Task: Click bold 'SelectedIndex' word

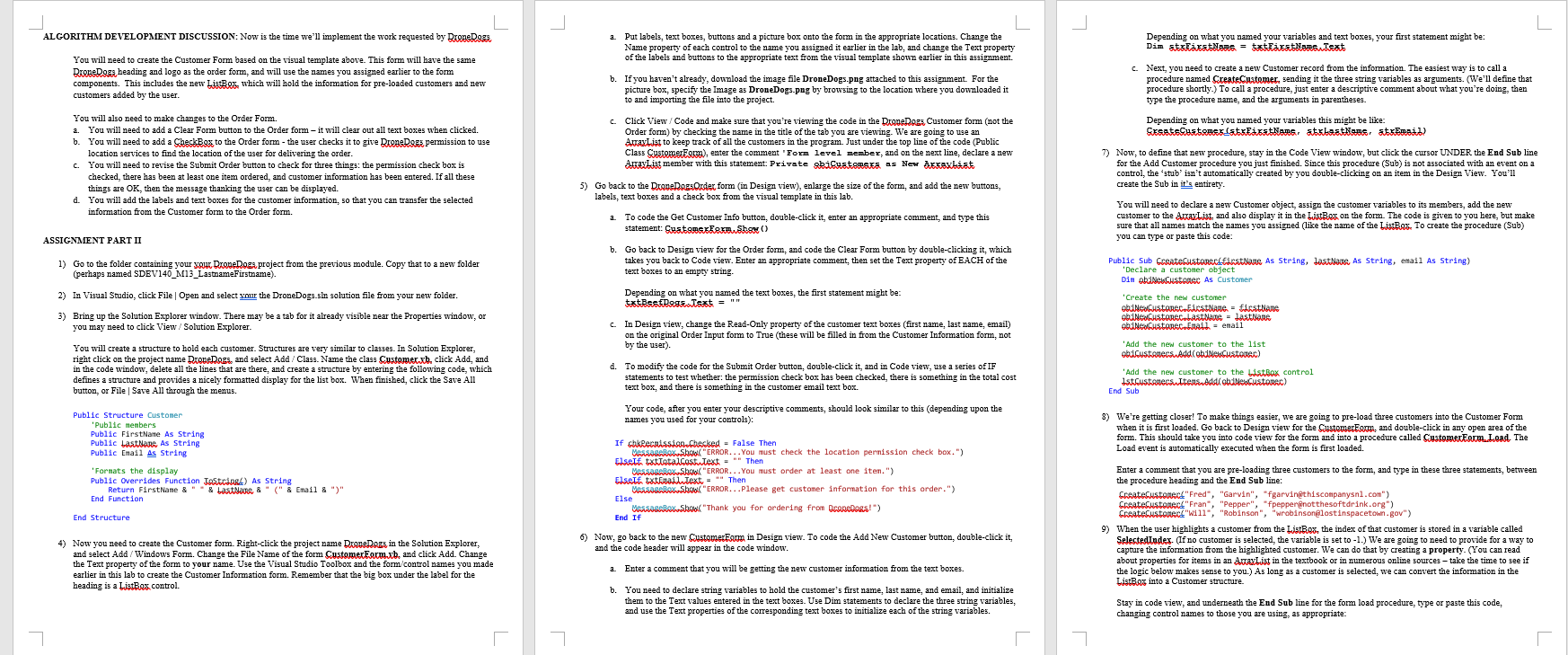Action: pyautogui.click(x=1144, y=540)
